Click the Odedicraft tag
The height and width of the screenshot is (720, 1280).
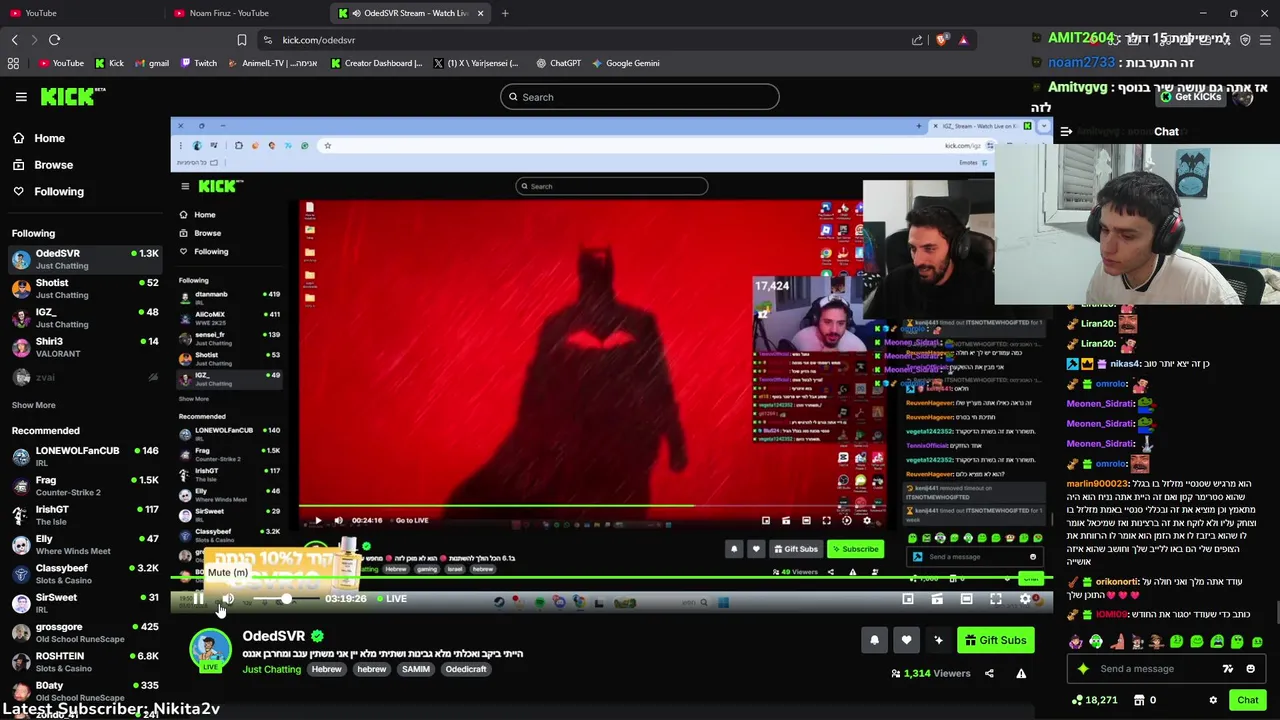point(466,669)
